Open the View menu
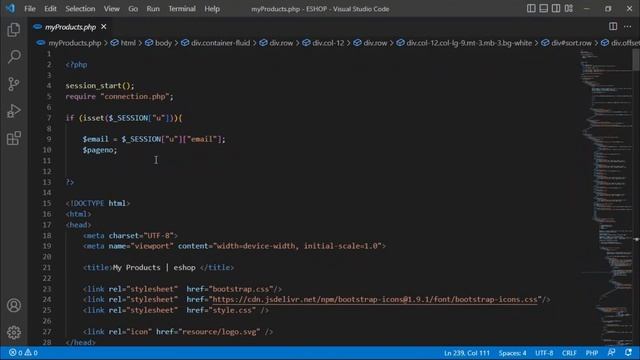640x360 pixels. tap(111, 9)
